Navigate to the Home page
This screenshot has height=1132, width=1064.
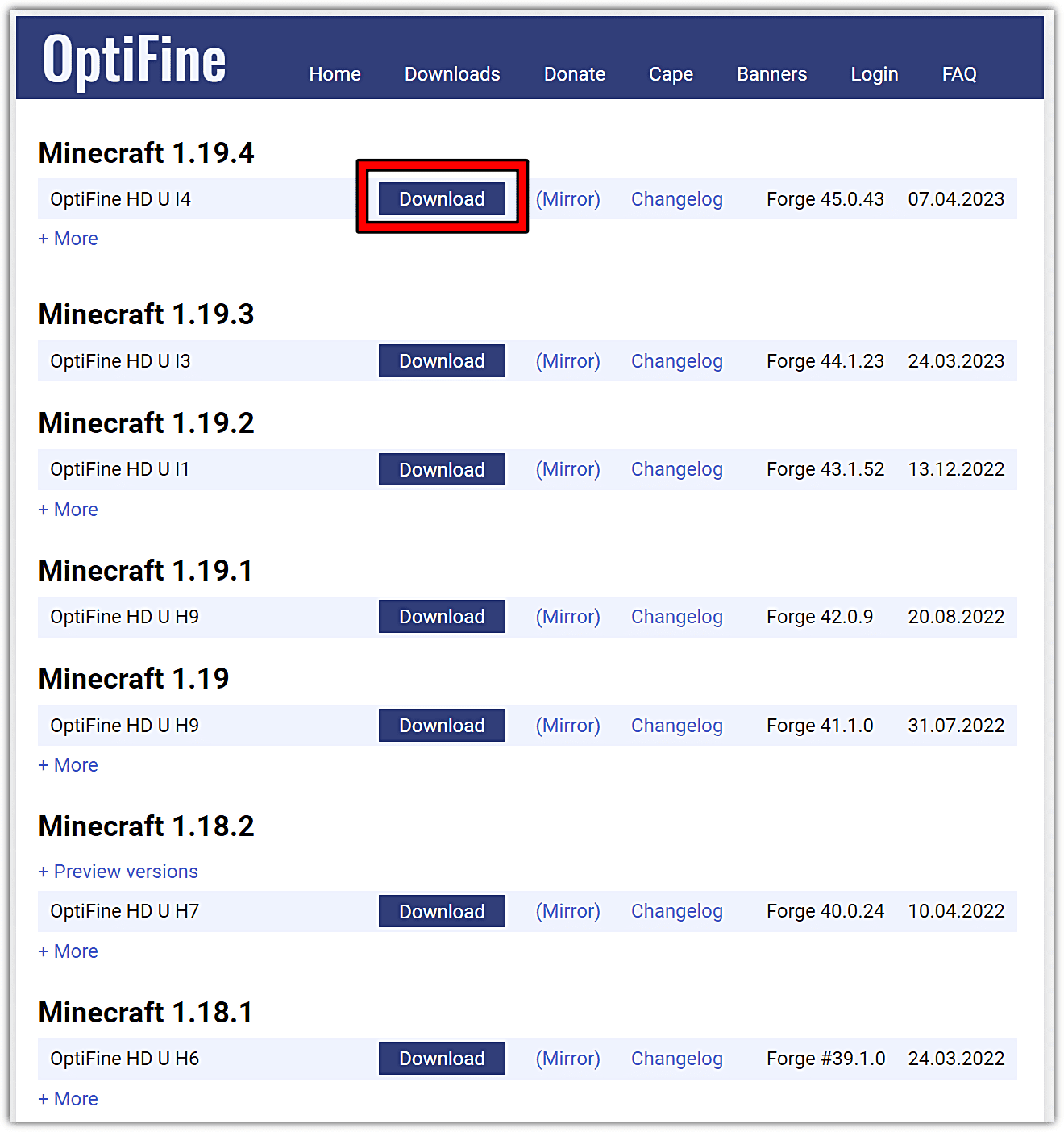[335, 73]
